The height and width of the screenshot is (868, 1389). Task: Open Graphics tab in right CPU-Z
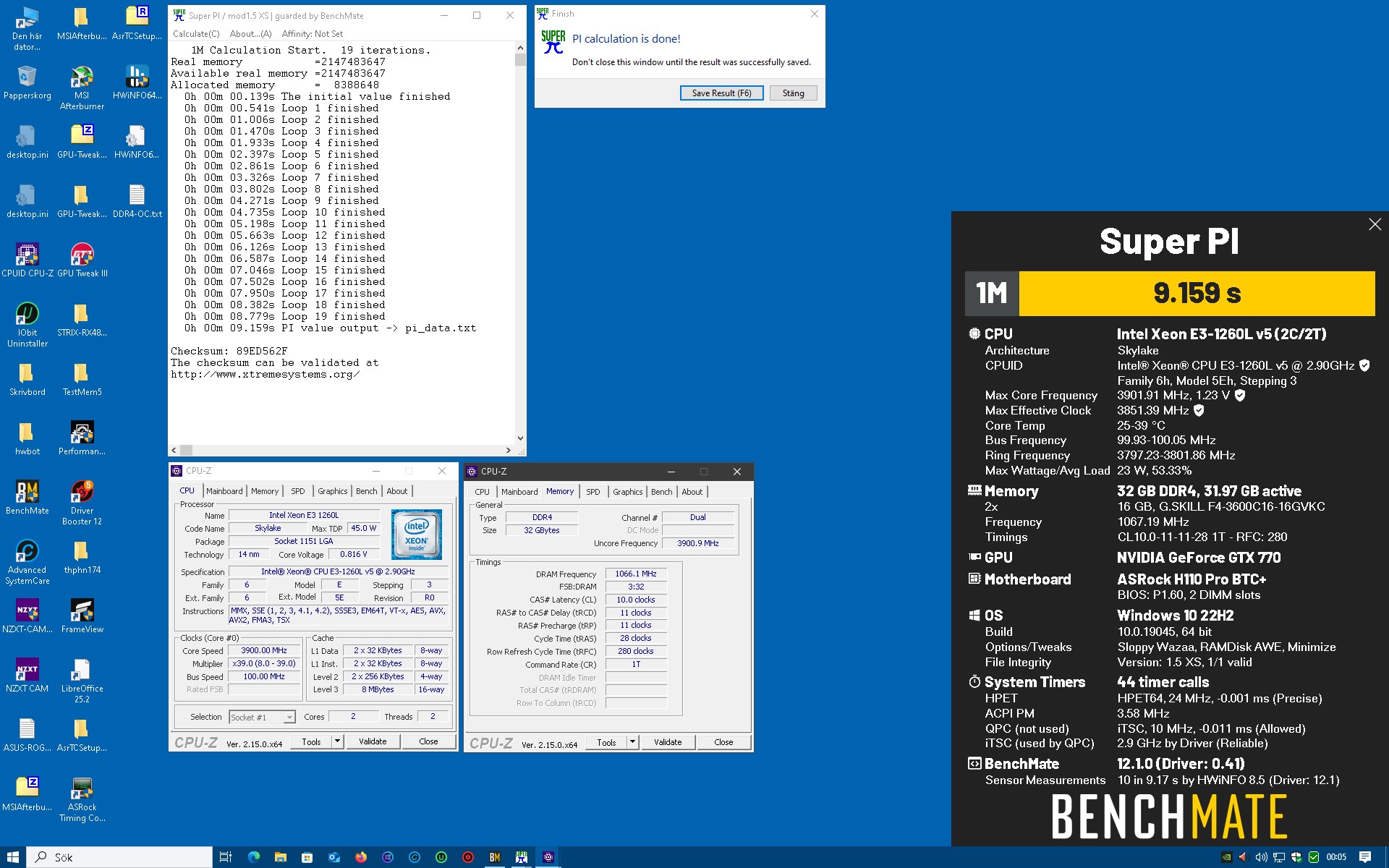click(x=627, y=492)
